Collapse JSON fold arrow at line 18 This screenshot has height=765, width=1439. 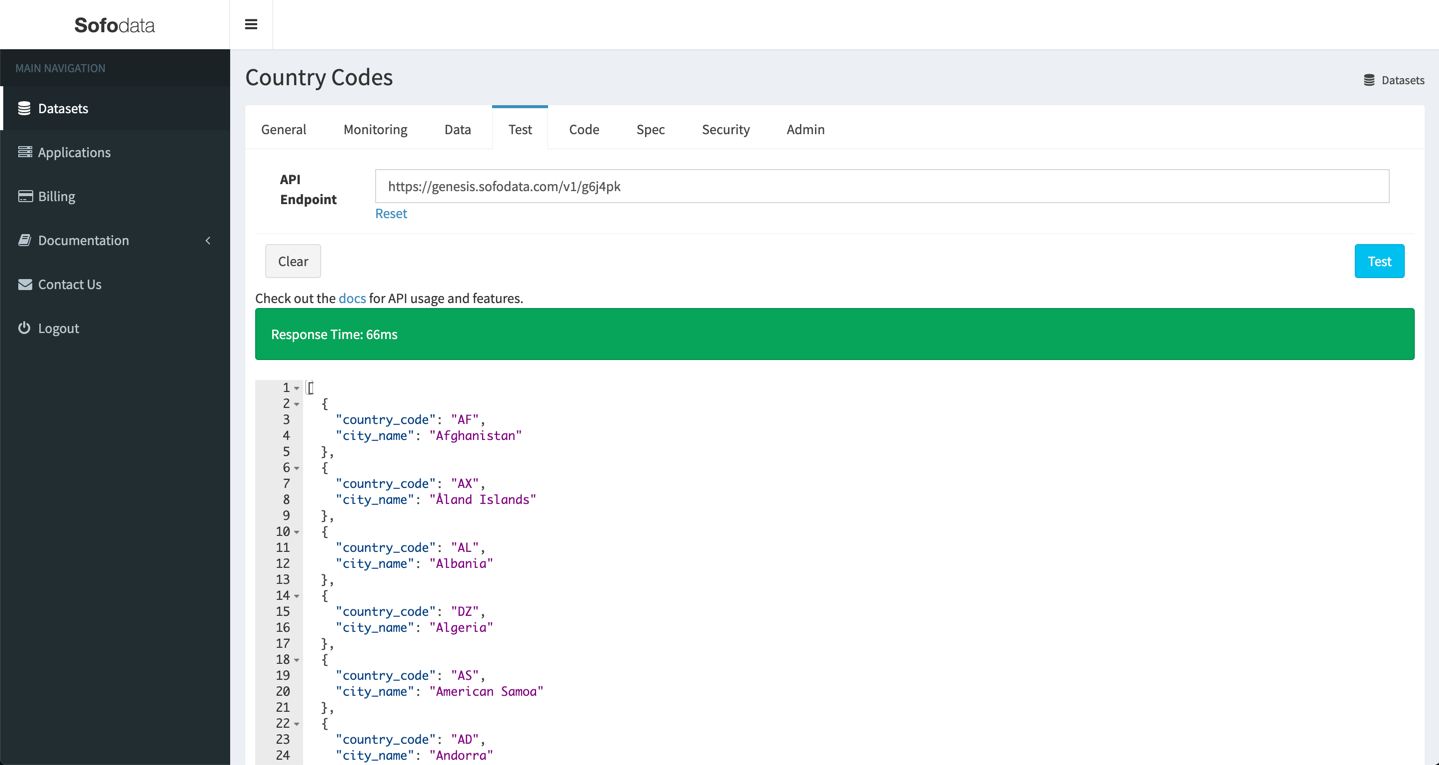[x=297, y=660]
